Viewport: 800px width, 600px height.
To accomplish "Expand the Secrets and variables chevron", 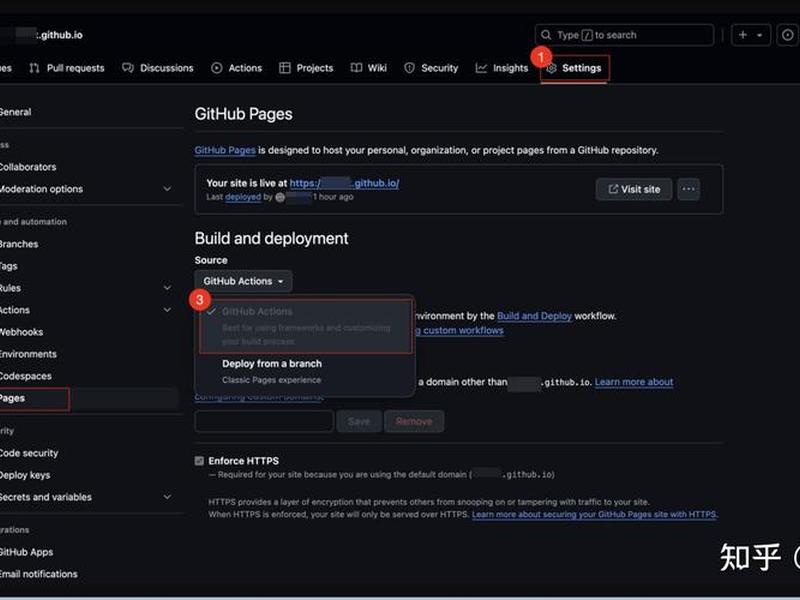I will tap(167, 497).
